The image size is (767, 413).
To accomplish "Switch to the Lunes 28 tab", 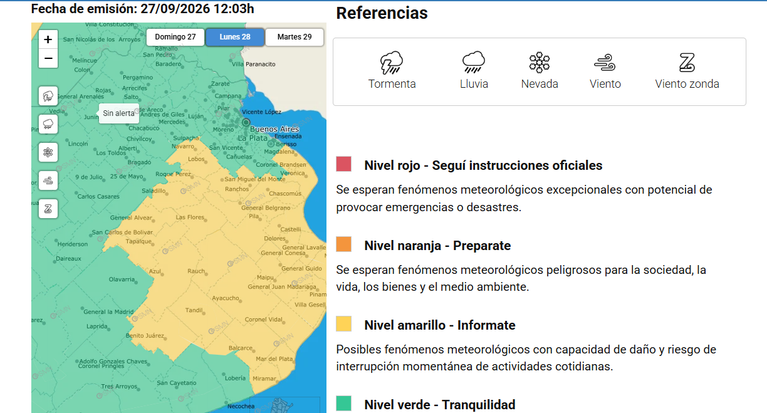I will click(235, 37).
